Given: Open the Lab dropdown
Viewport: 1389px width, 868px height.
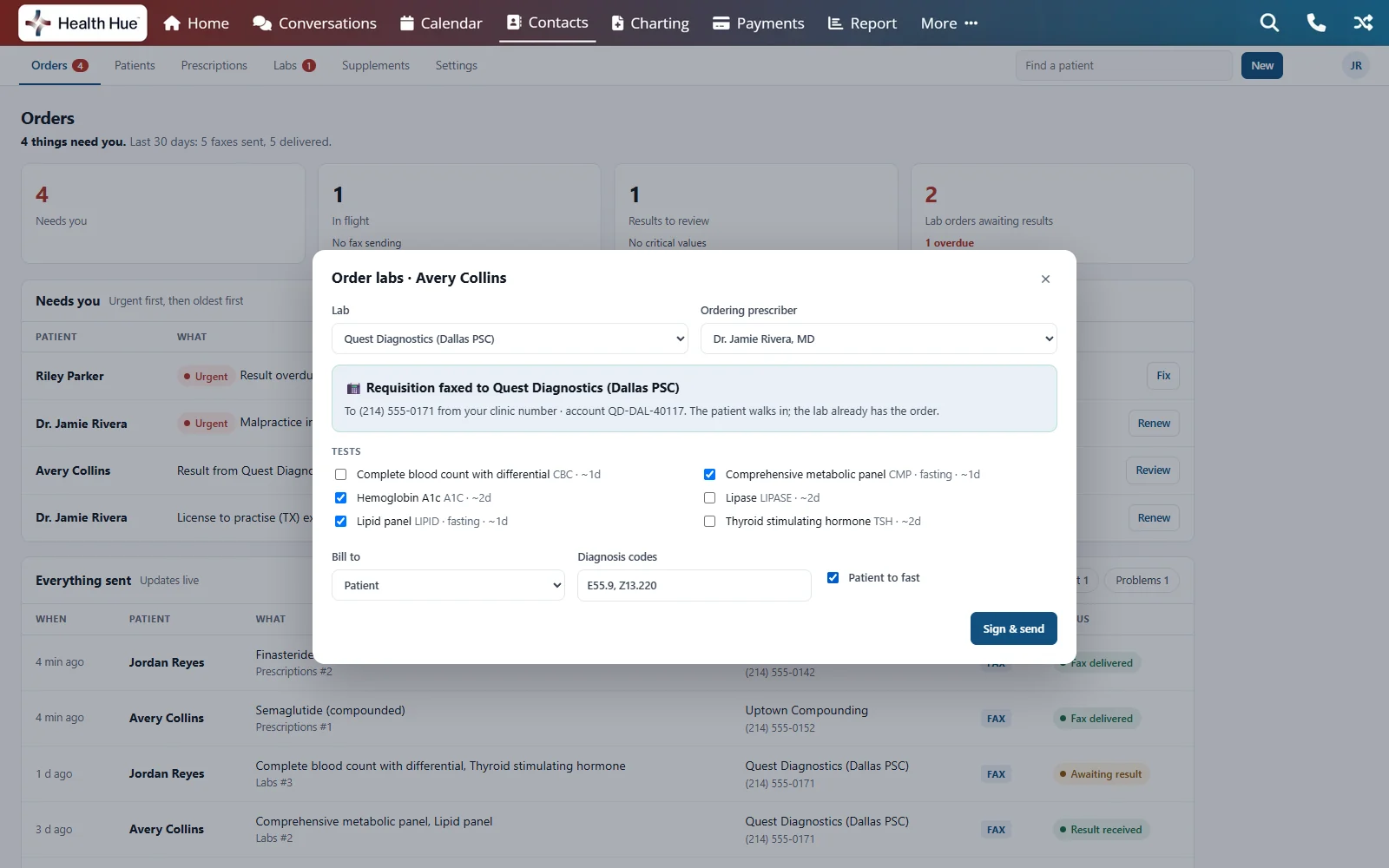Looking at the screenshot, I should (510, 339).
